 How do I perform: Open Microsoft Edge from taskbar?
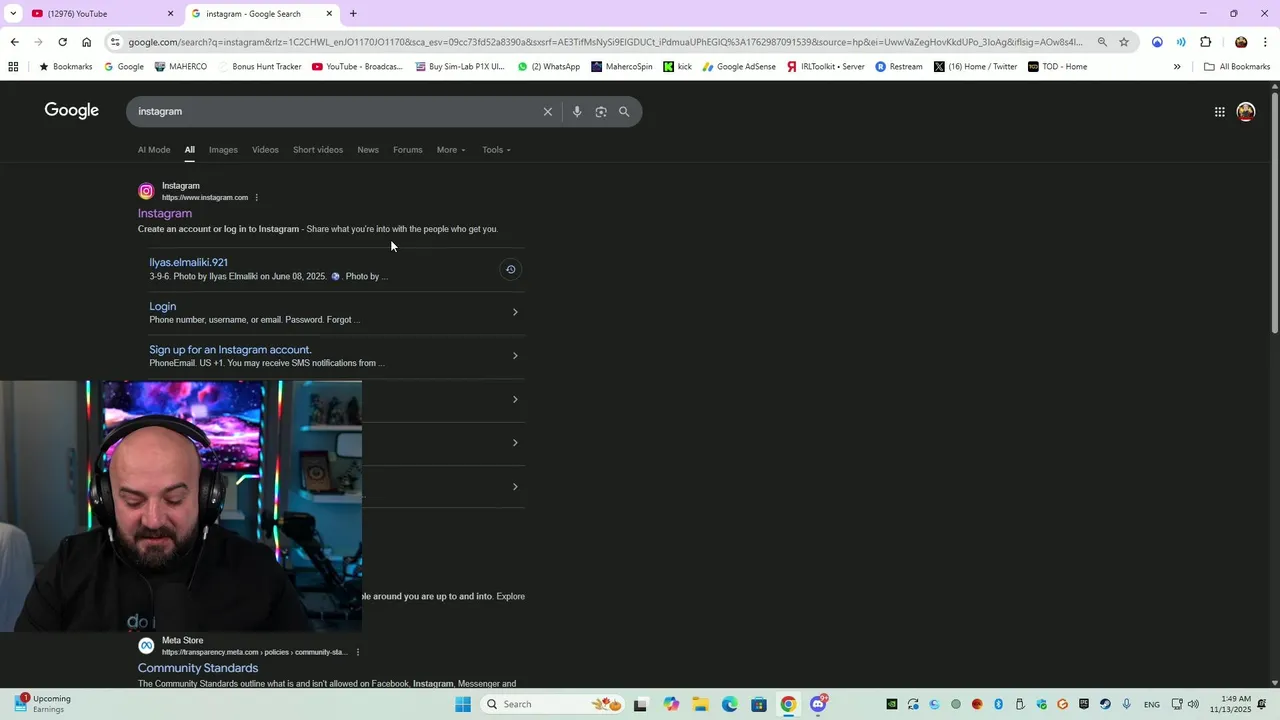(x=730, y=704)
